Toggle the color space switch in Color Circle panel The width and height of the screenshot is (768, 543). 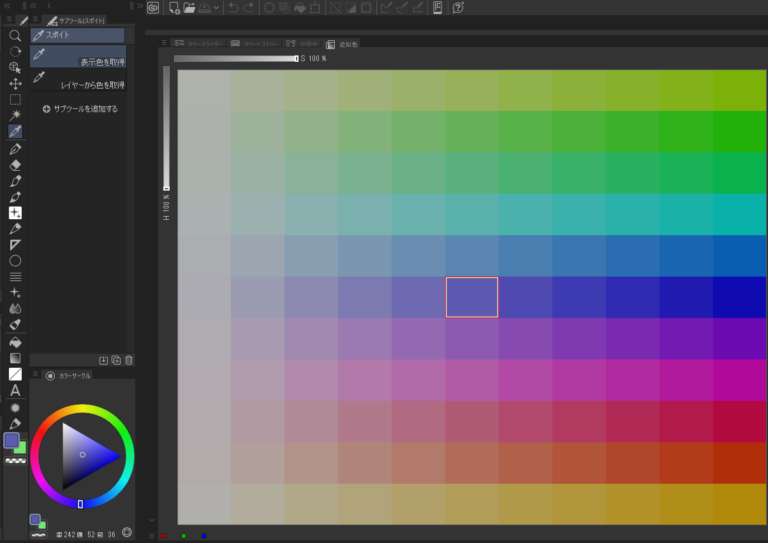coord(127,532)
